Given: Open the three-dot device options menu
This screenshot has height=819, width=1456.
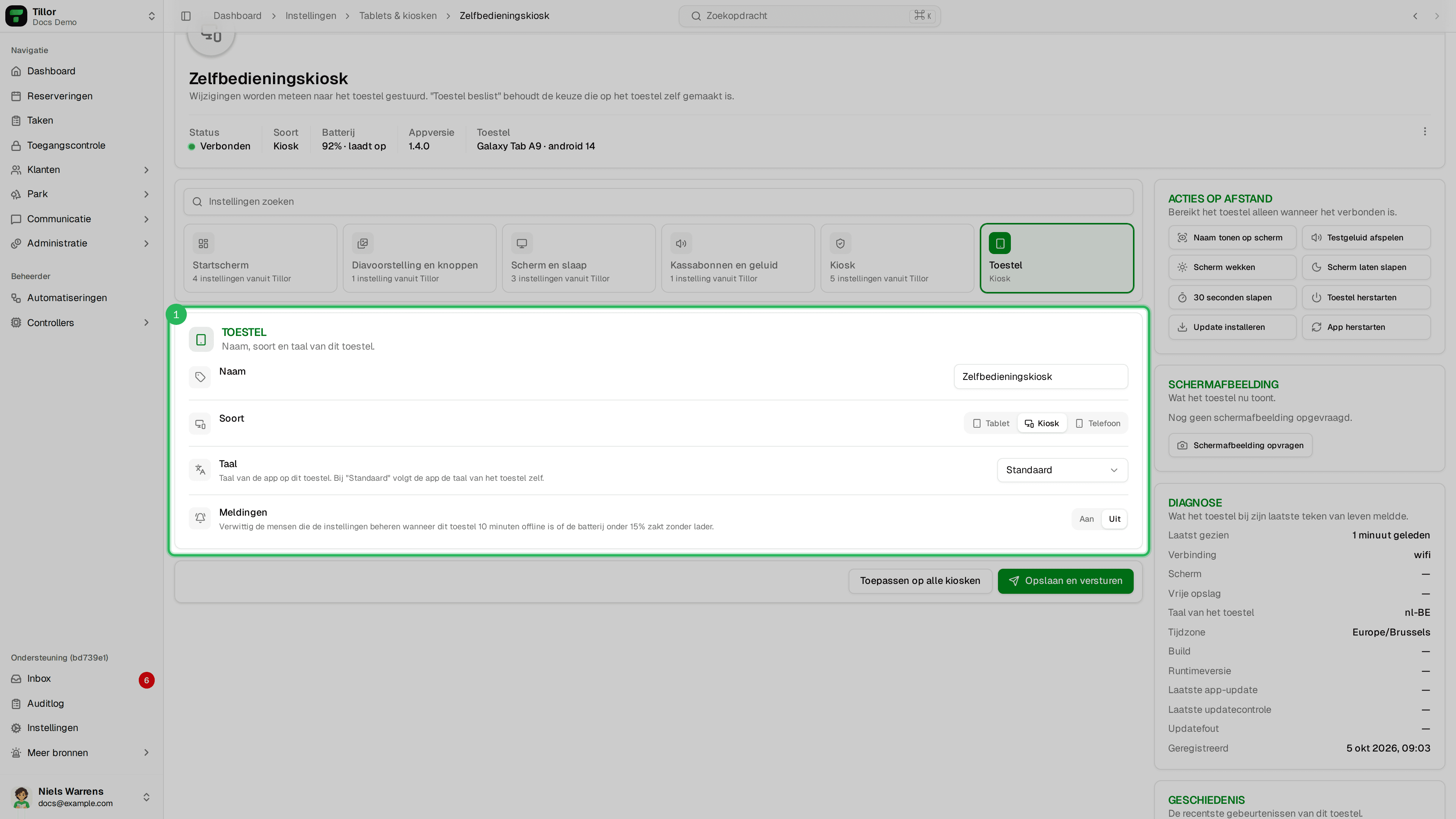Looking at the screenshot, I should click(1425, 132).
